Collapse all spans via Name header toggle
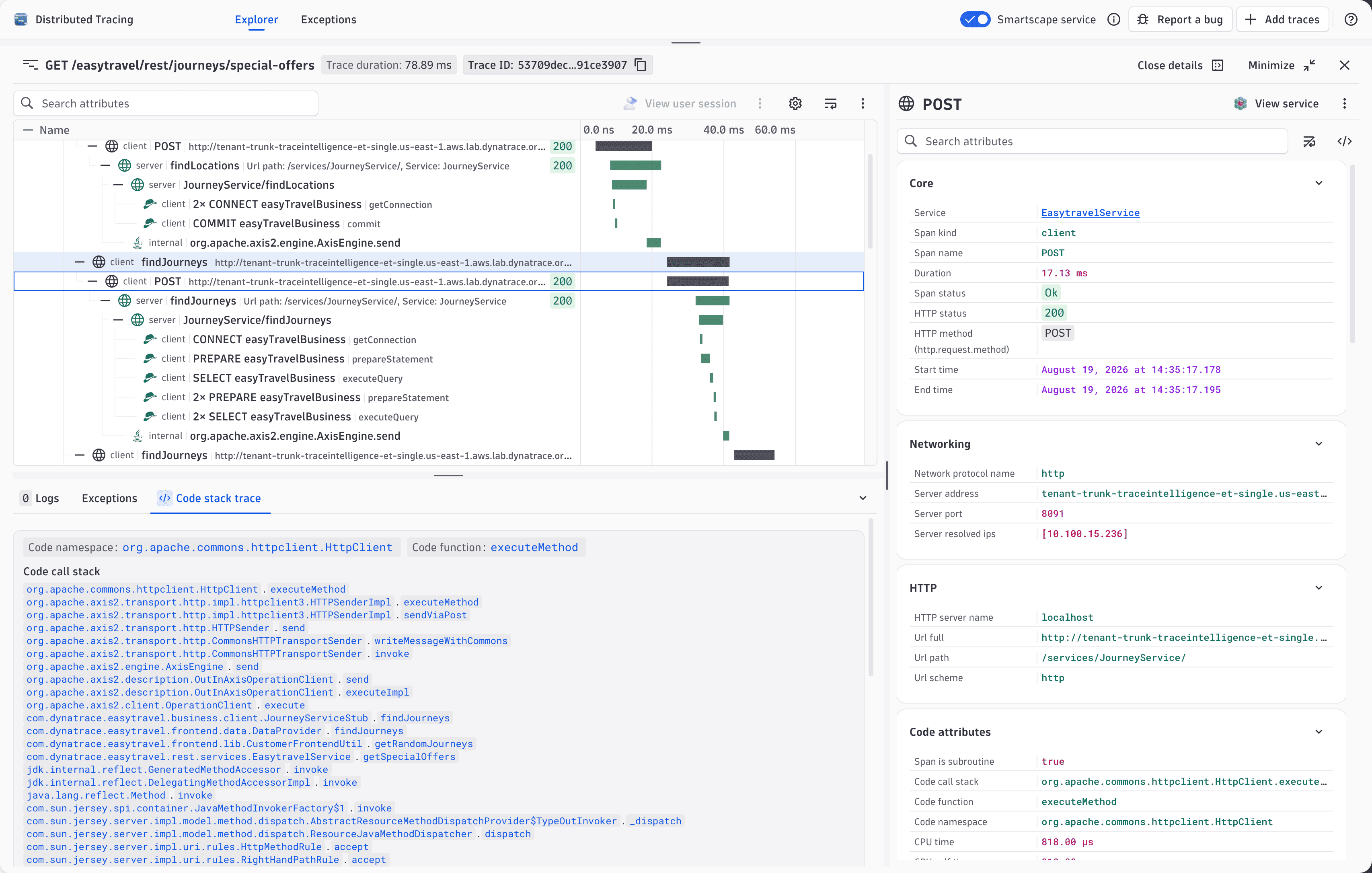This screenshot has width=1372, height=873. (x=27, y=130)
